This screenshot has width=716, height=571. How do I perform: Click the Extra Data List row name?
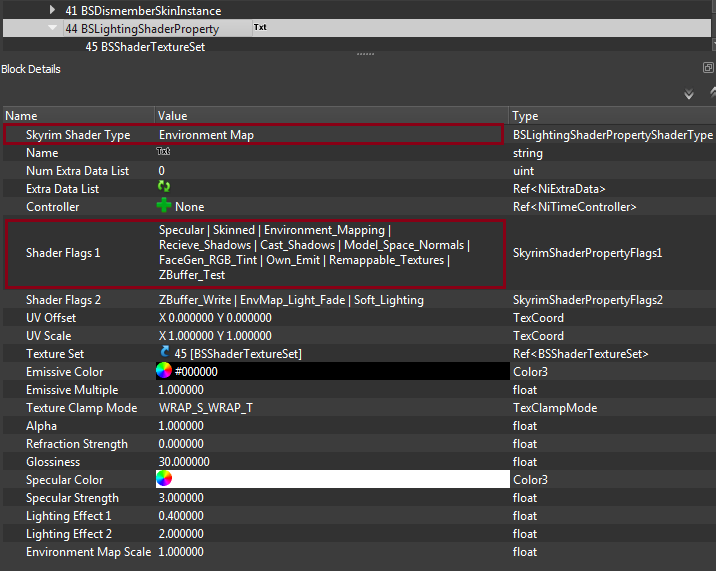(x=62, y=189)
